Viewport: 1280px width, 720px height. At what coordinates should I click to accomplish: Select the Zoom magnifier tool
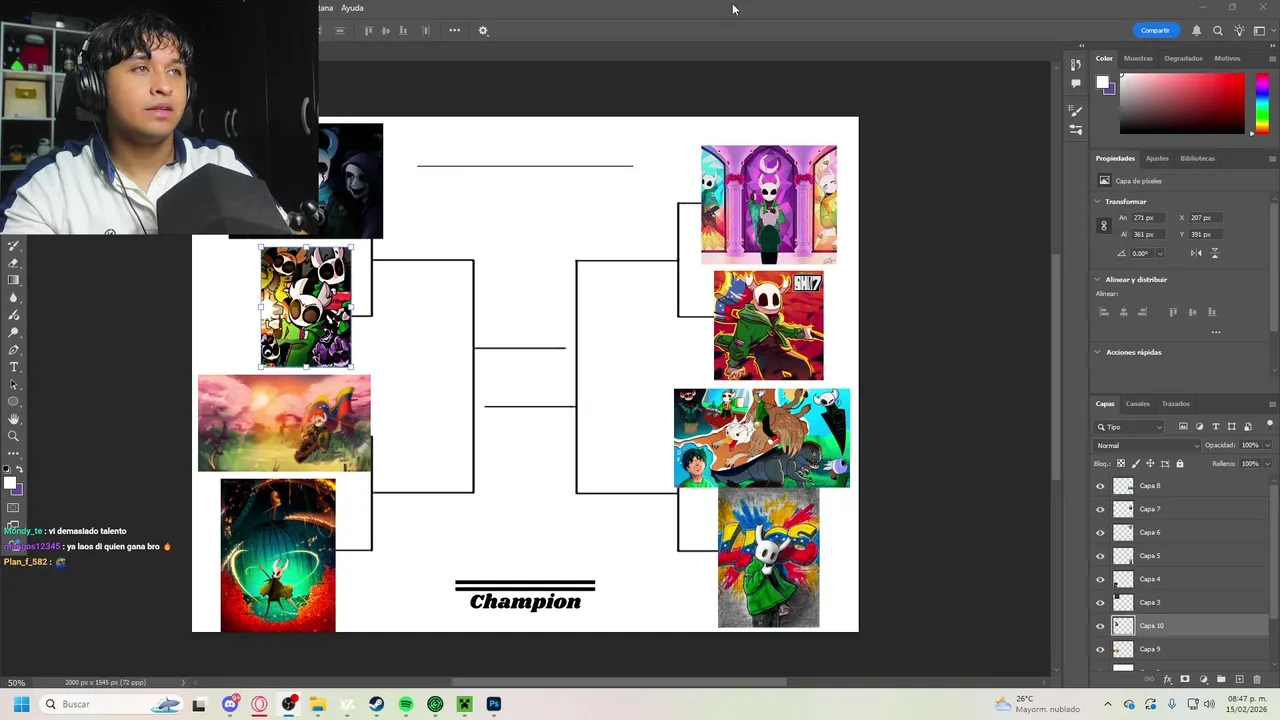click(14, 435)
